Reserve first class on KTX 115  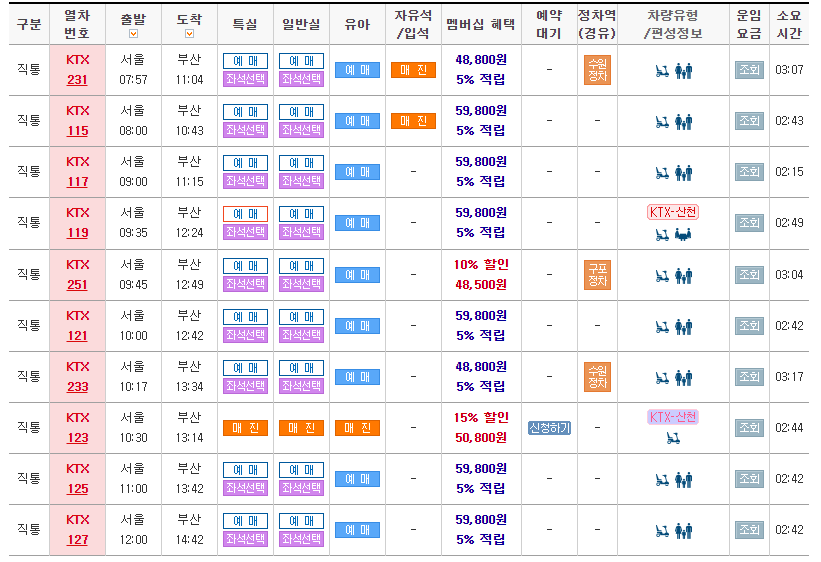pos(246,112)
